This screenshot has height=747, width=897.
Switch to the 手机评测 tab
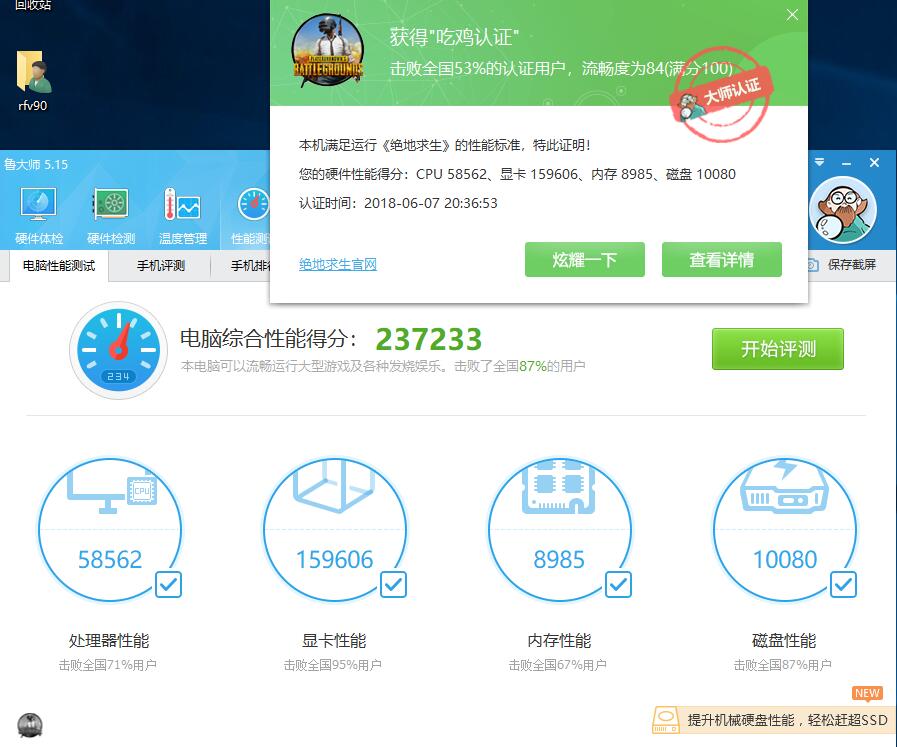coord(161,266)
